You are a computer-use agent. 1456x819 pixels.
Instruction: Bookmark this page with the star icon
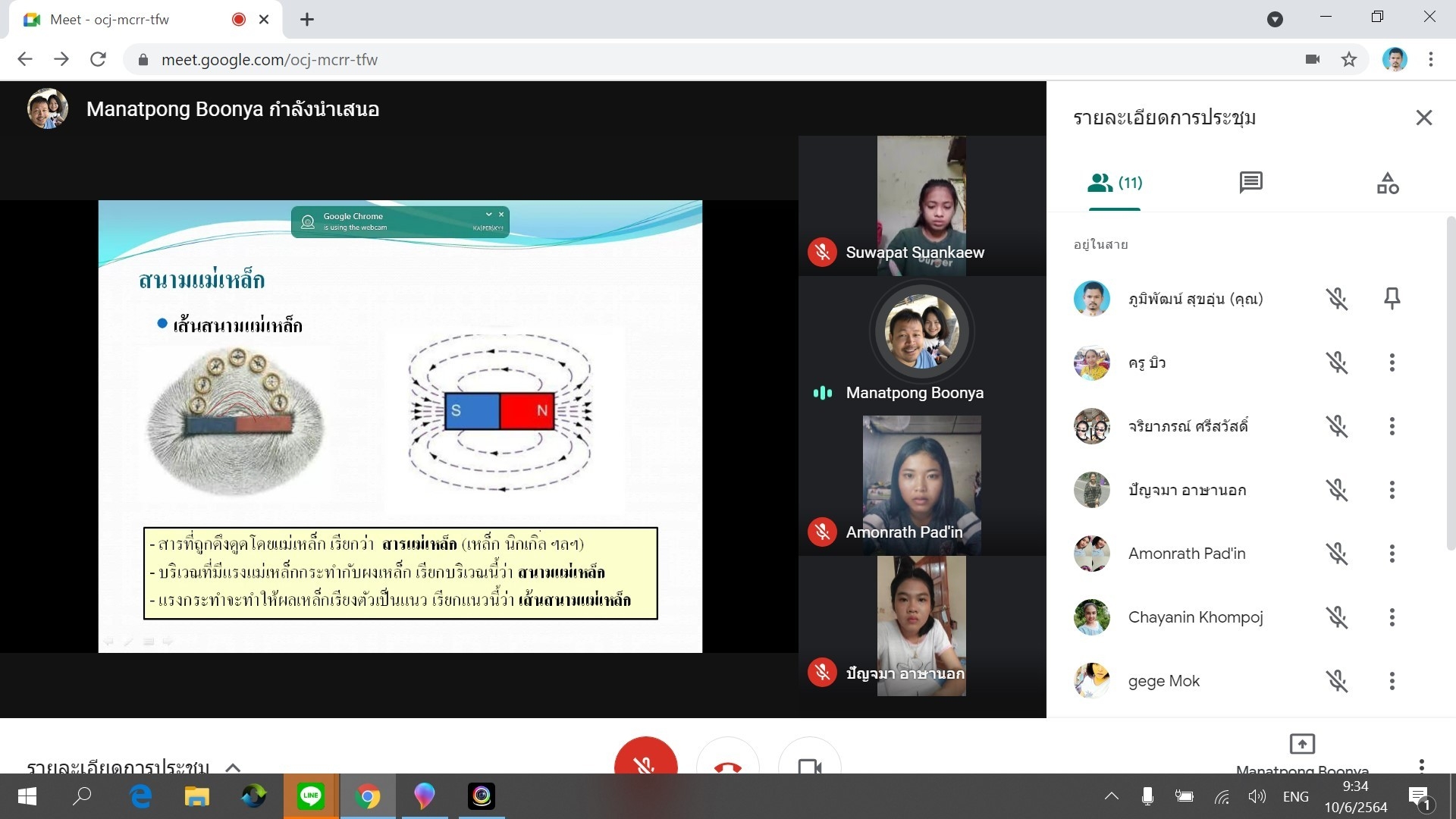[x=1348, y=59]
